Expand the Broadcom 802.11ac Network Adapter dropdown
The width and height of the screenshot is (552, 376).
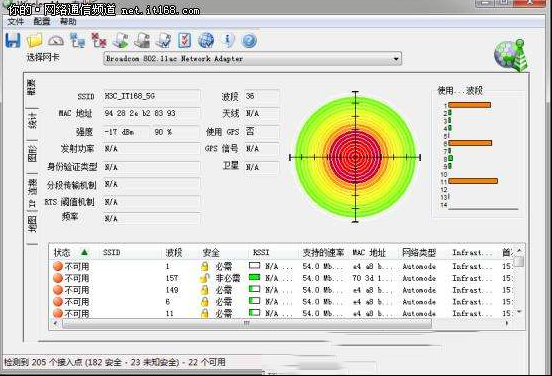tap(252, 59)
